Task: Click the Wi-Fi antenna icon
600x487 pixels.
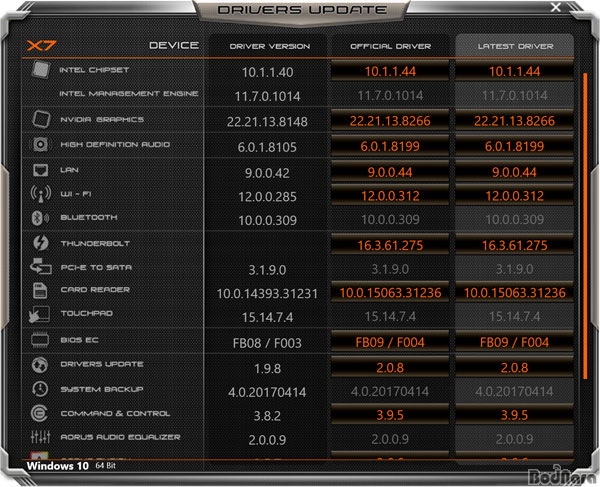Action: (41, 194)
